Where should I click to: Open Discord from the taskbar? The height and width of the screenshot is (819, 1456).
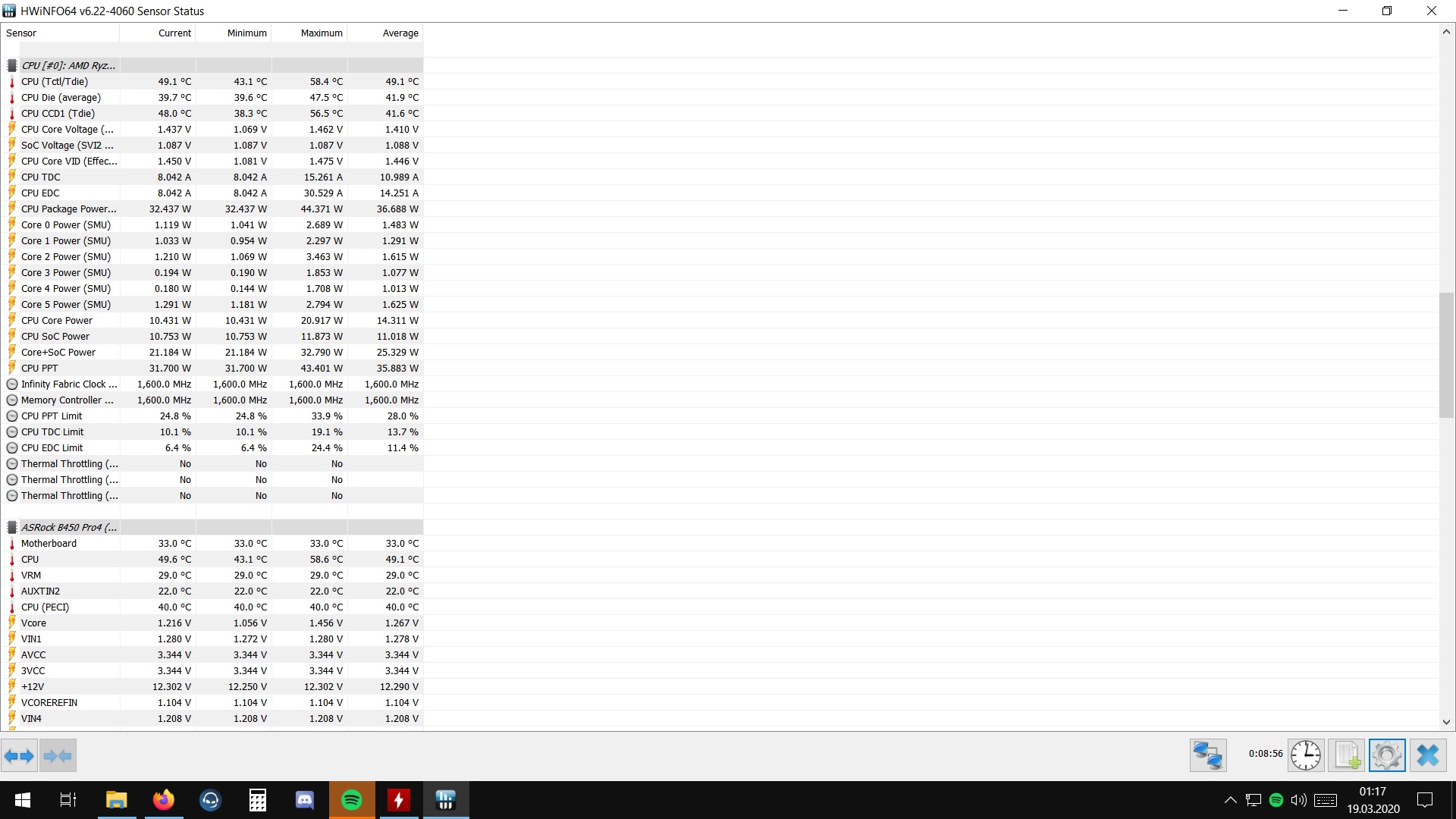[x=305, y=800]
